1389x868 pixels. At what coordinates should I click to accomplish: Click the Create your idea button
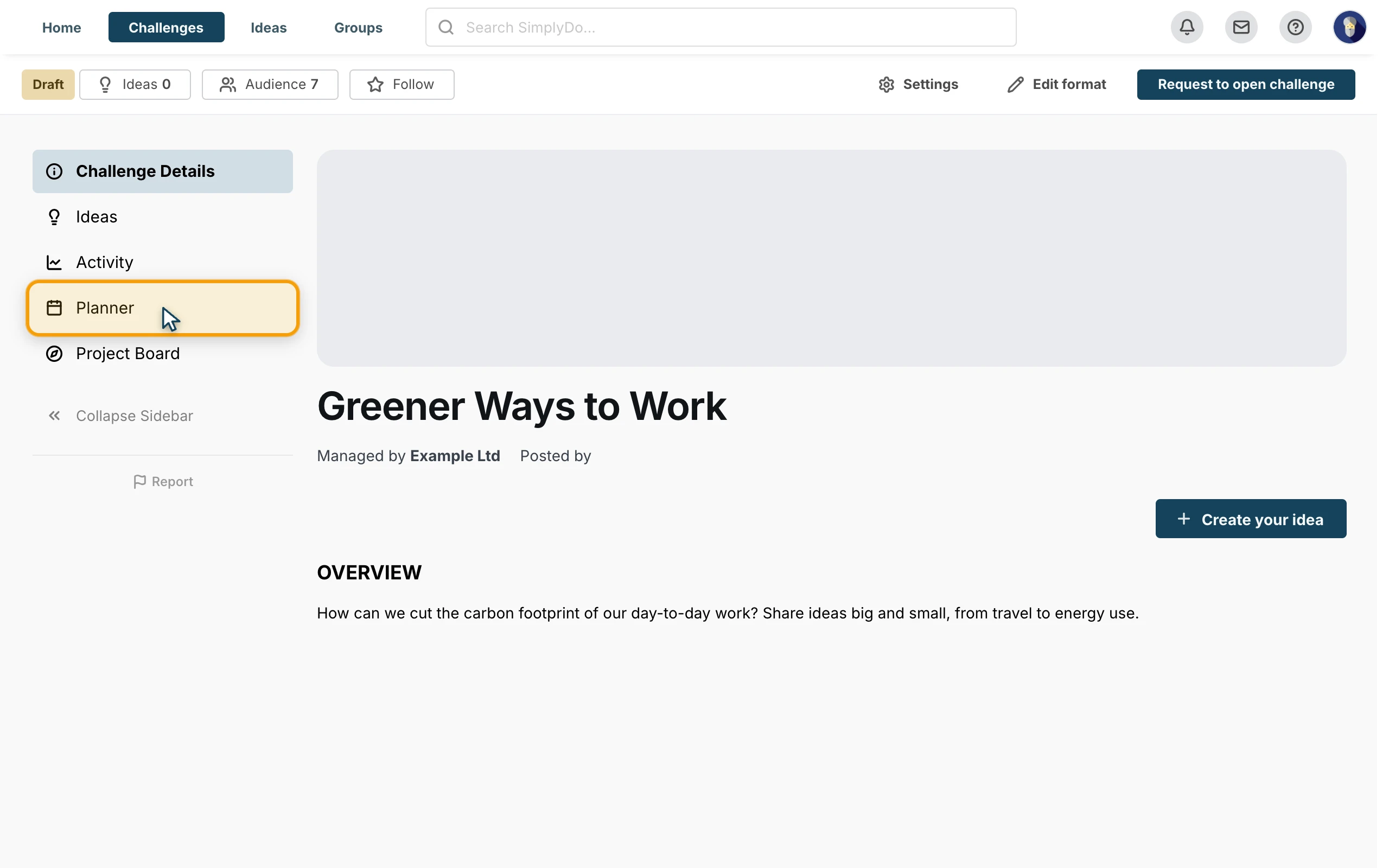1251,519
